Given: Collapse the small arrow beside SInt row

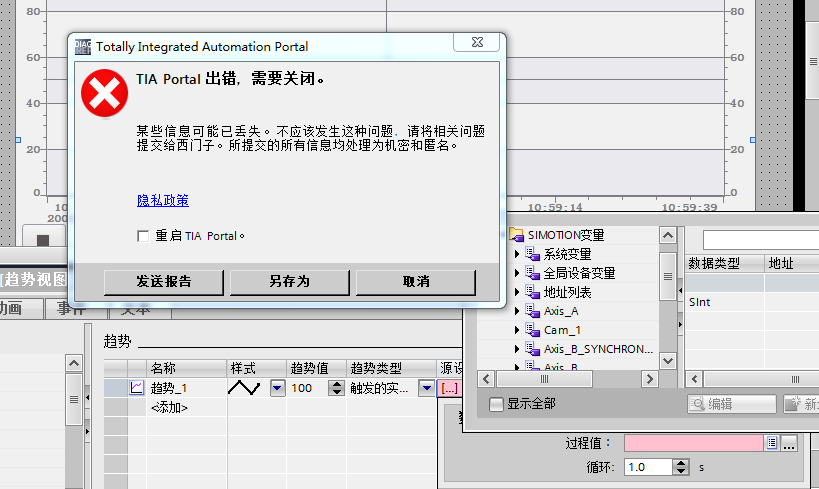Looking at the screenshot, I should [680, 290].
